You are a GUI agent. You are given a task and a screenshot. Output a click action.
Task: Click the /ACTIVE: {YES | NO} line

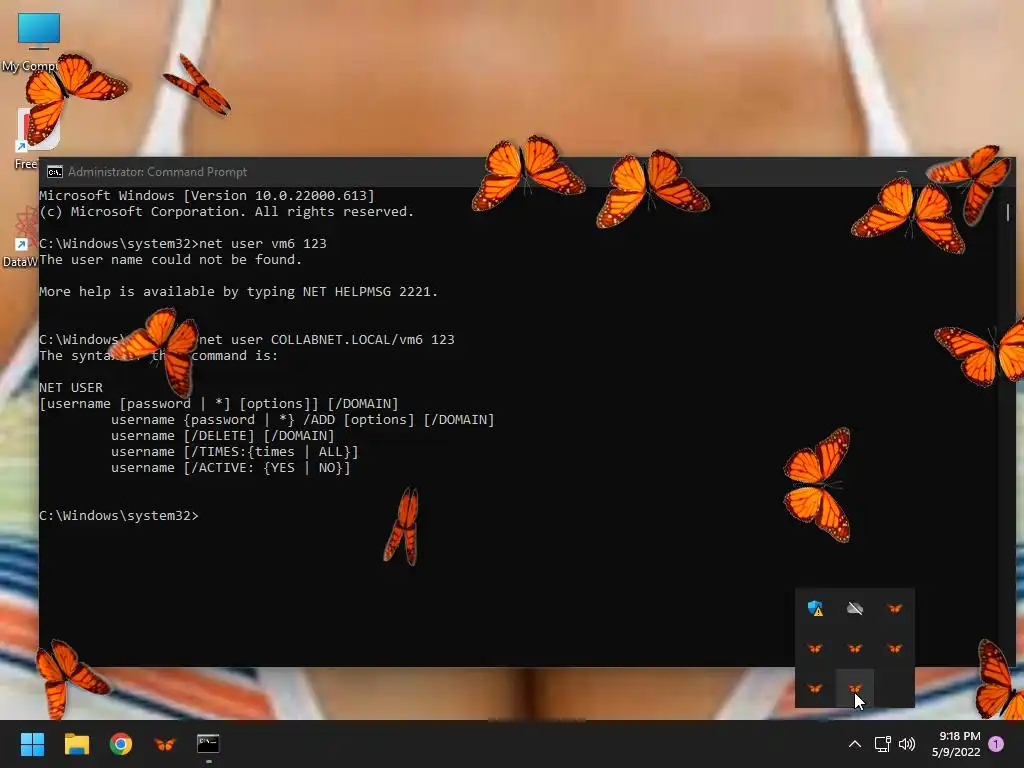point(231,468)
